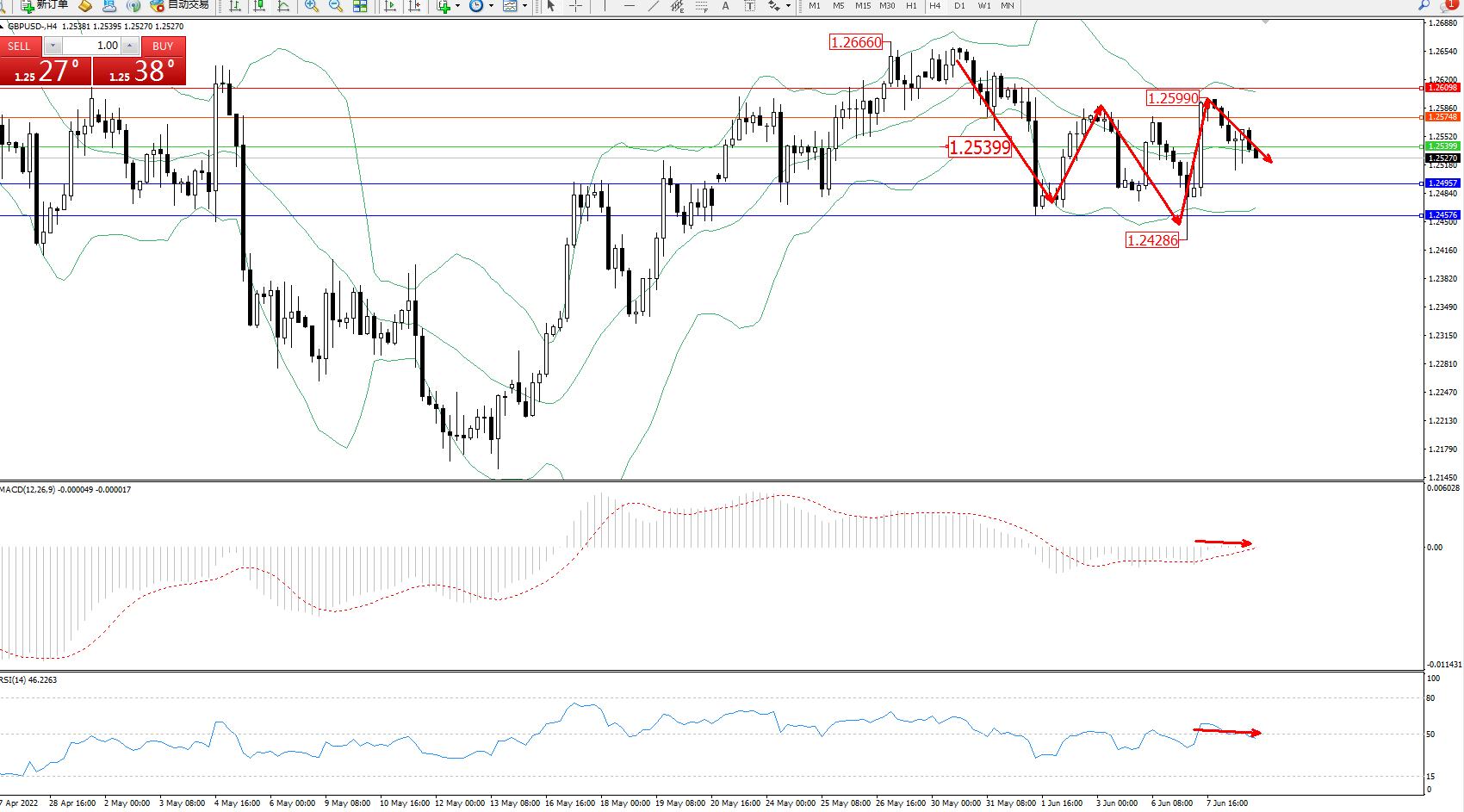The height and width of the screenshot is (812, 1464).
Task: Switch timeframe to M15
Action: pyautogui.click(x=862, y=6)
